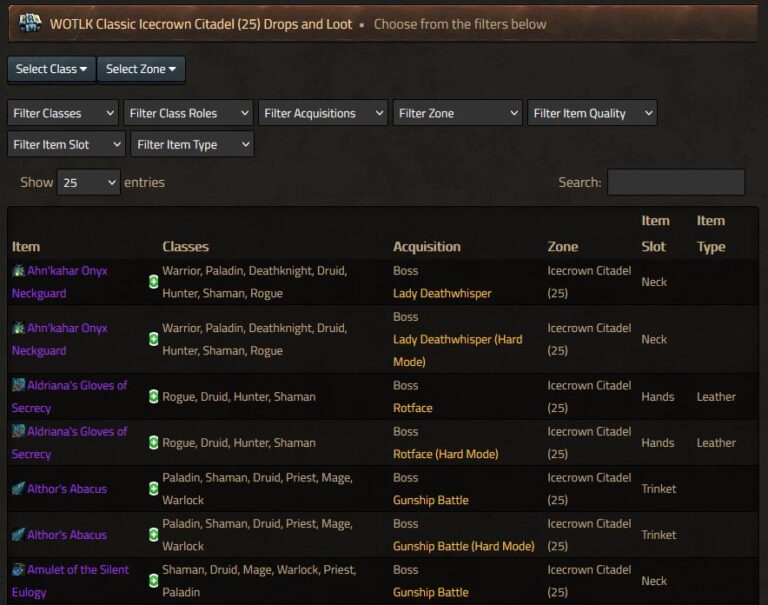
Task: Open Althor's Abacus link in the Gunship Battle (Hard Mode) row
Action: tap(67, 534)
